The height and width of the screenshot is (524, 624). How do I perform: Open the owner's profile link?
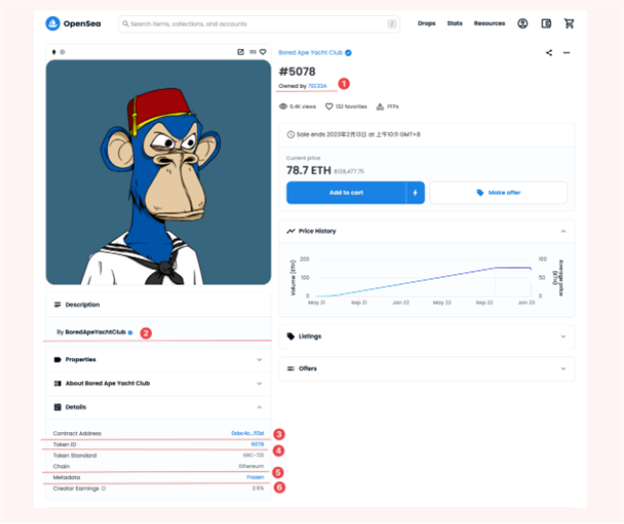317,86
